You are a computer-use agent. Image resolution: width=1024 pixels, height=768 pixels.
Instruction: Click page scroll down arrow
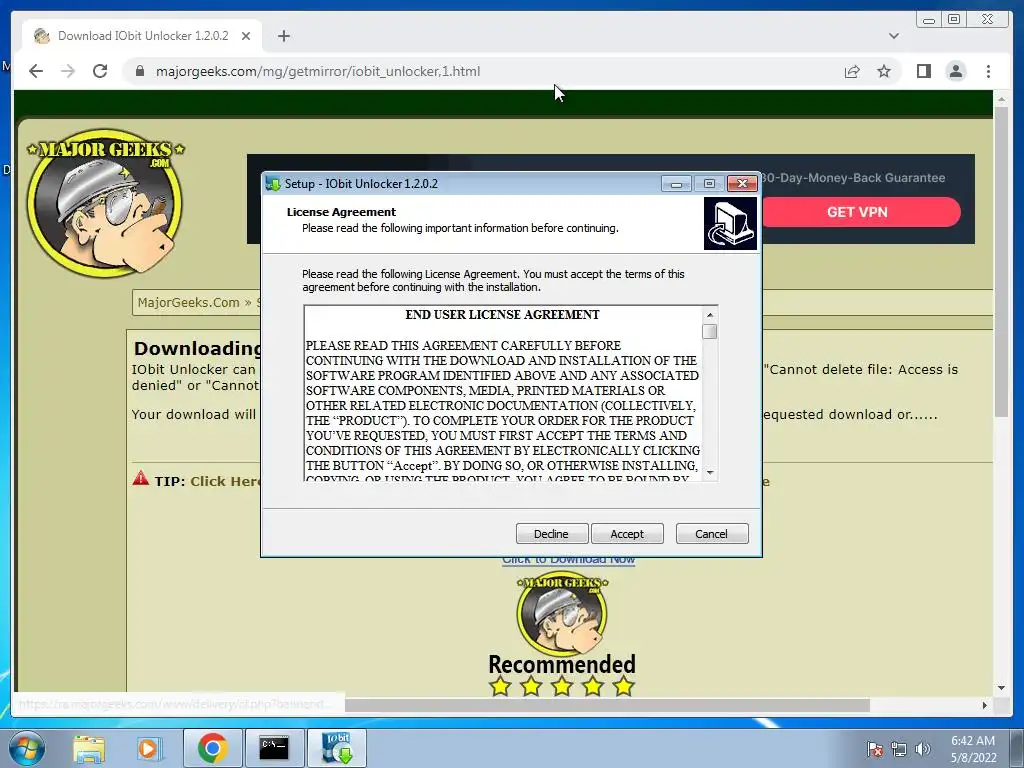click(x=1001, y=688)
